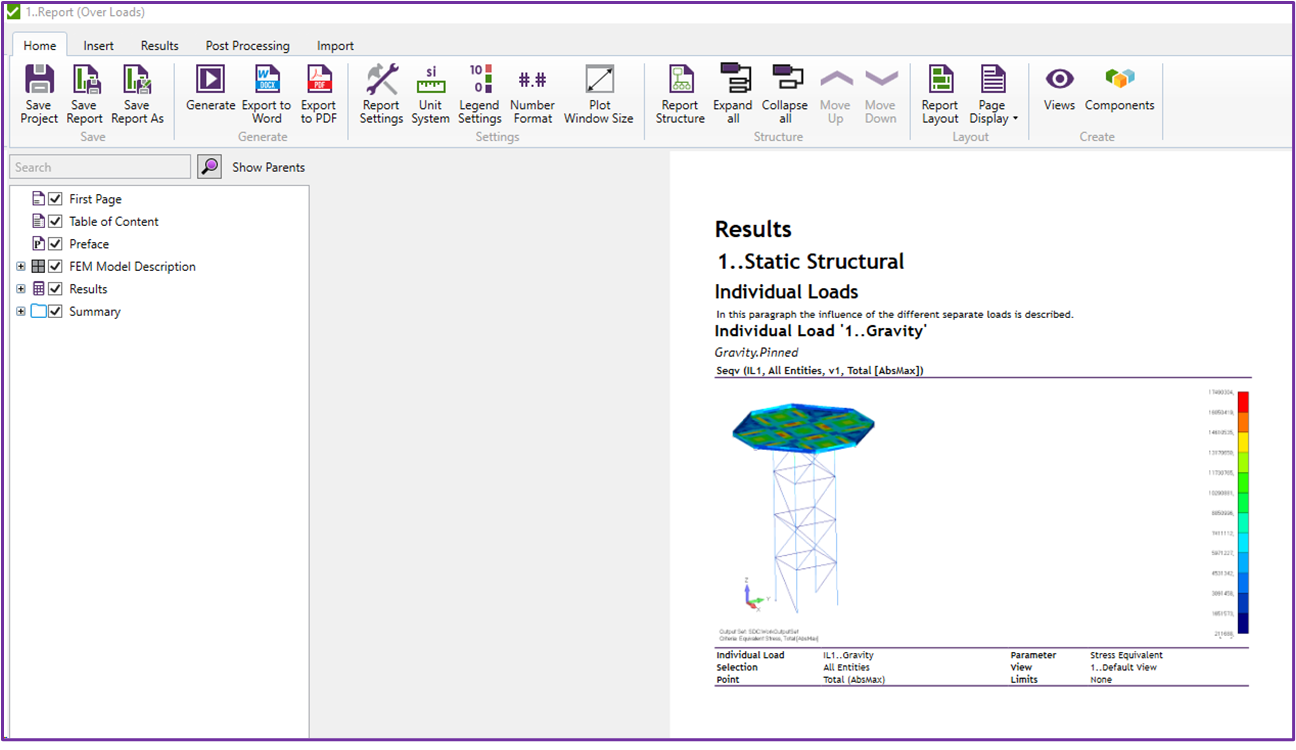This screenshot has height=750, width=1296.
Task: Click the Show Parents button
Action: [268, 167]
